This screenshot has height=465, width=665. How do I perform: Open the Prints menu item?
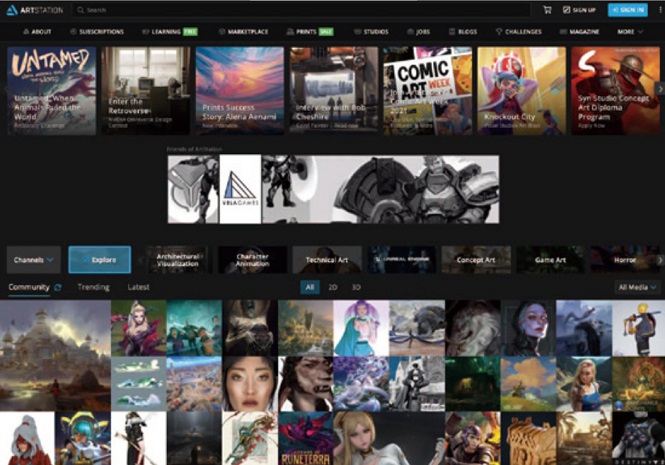(310, 31)
